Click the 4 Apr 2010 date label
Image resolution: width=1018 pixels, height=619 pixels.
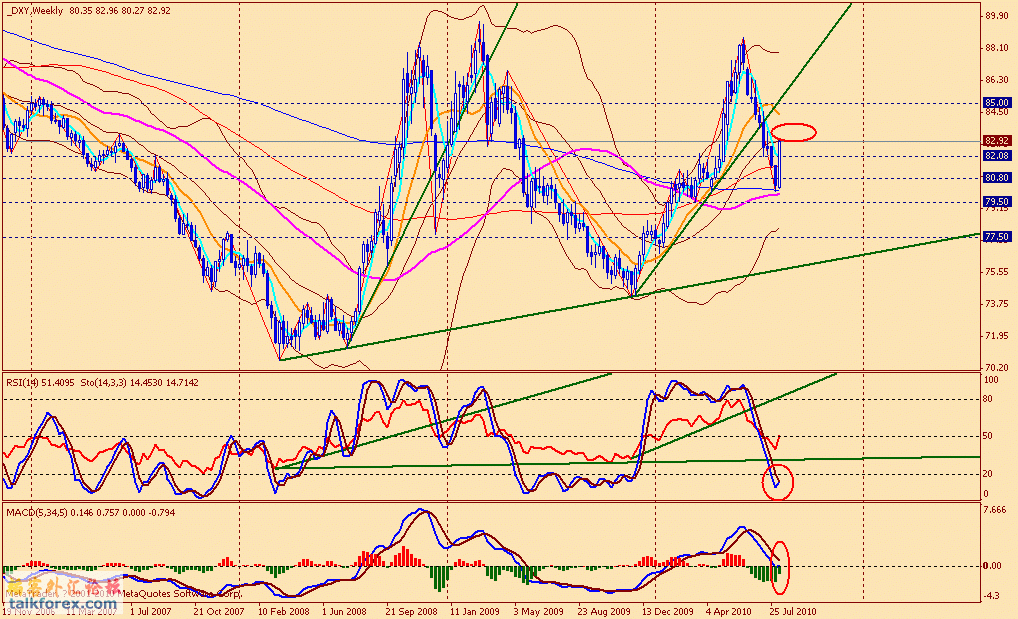coord(728,611)
